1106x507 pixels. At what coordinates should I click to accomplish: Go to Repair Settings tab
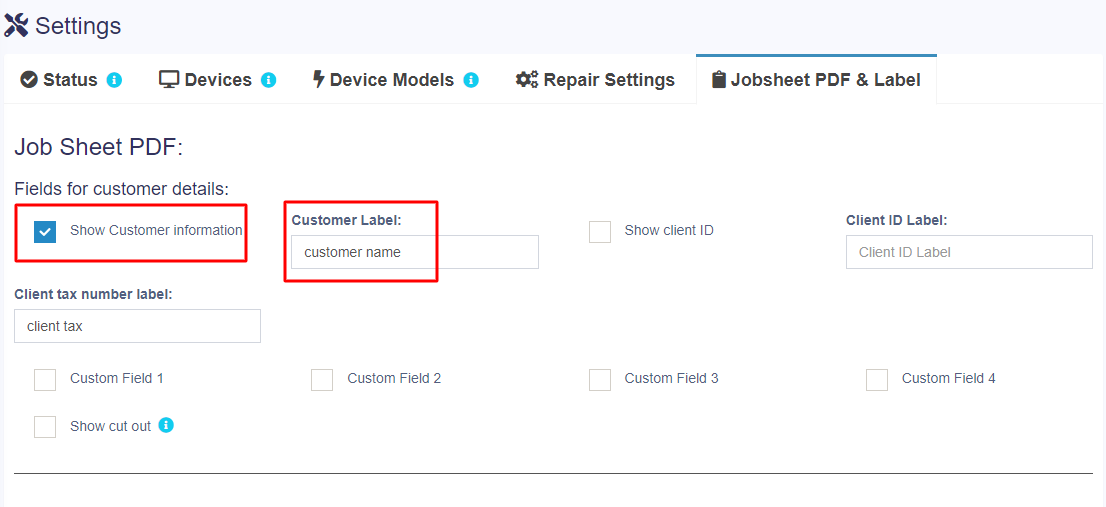(608, 80)
